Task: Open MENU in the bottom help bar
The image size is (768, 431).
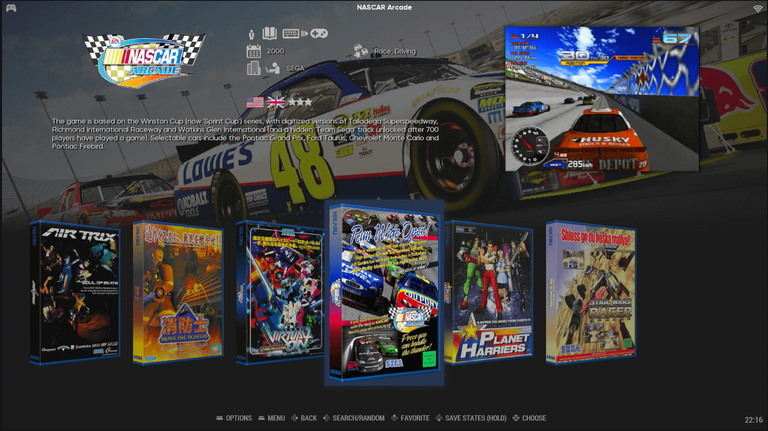Action: pos(271,418)
